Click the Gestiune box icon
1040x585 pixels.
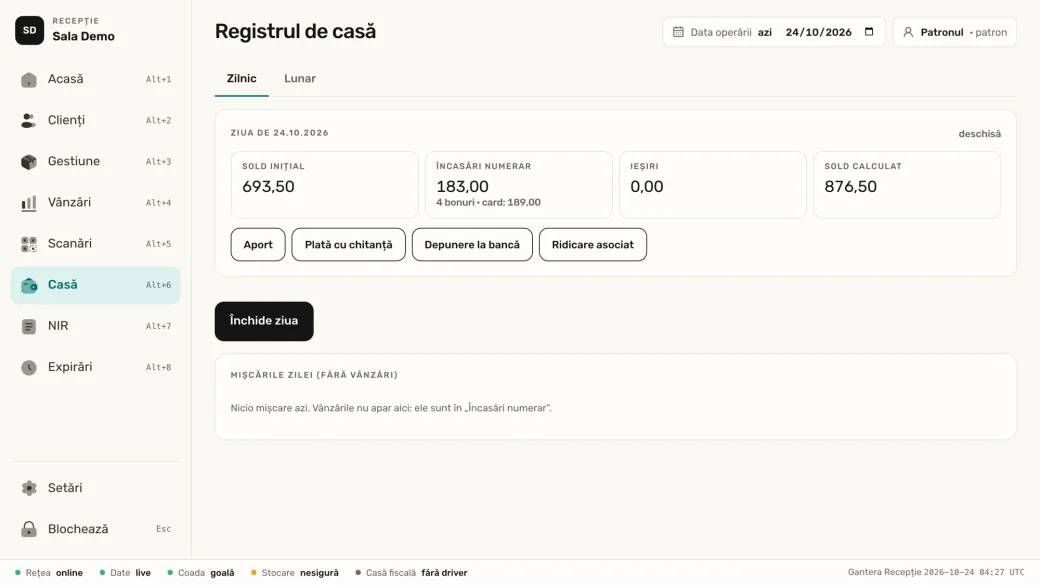29,162
